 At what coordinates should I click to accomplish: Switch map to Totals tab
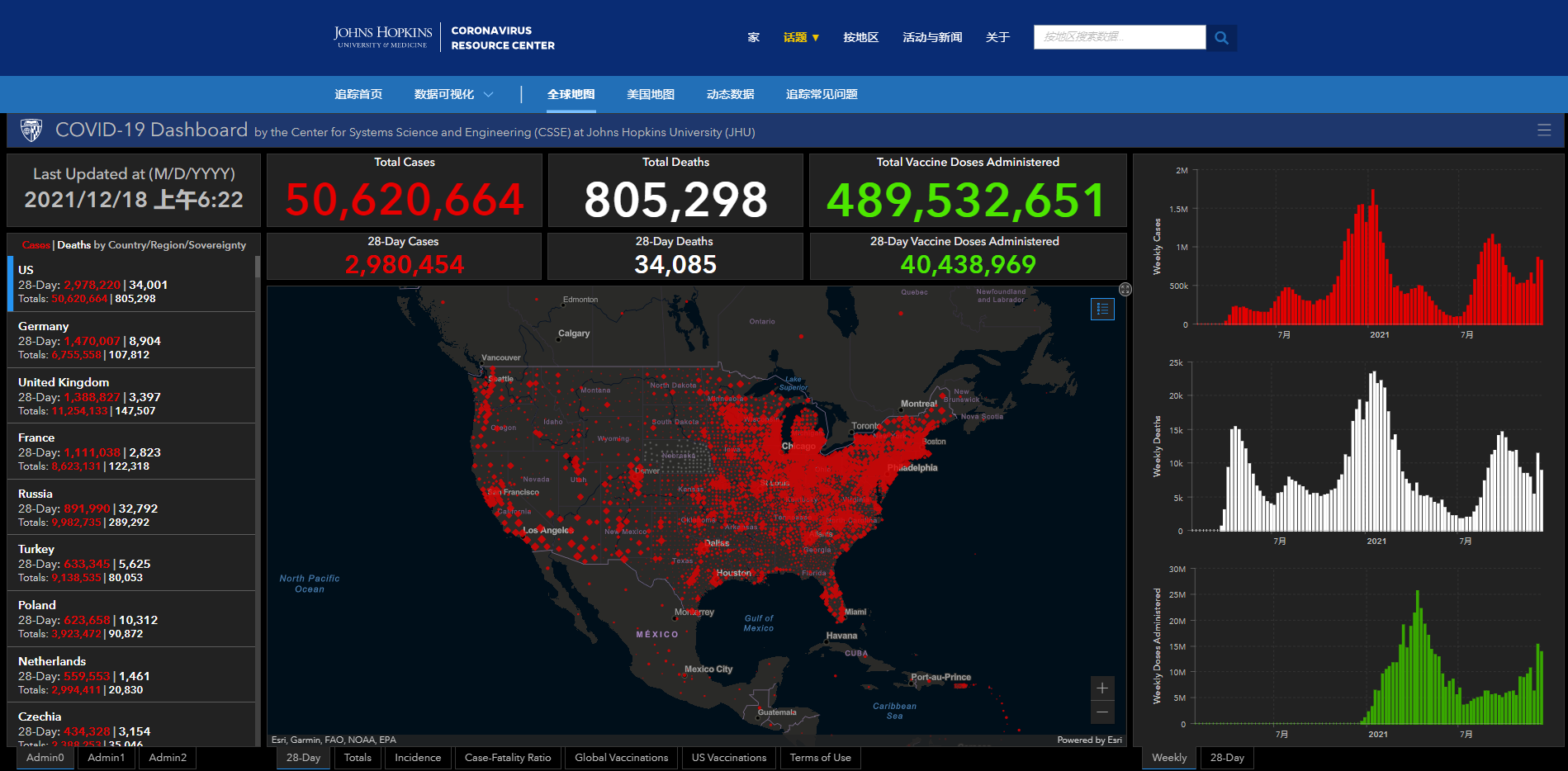click(358, 758)
